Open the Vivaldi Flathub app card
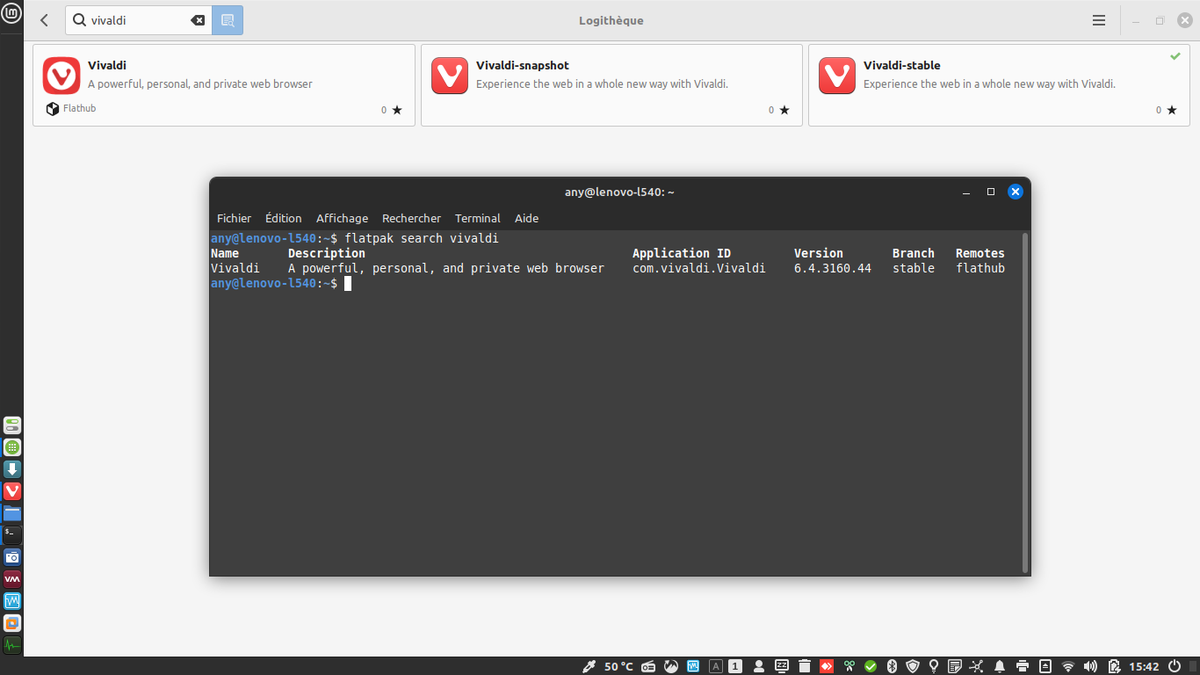 [x=223, y=85]
